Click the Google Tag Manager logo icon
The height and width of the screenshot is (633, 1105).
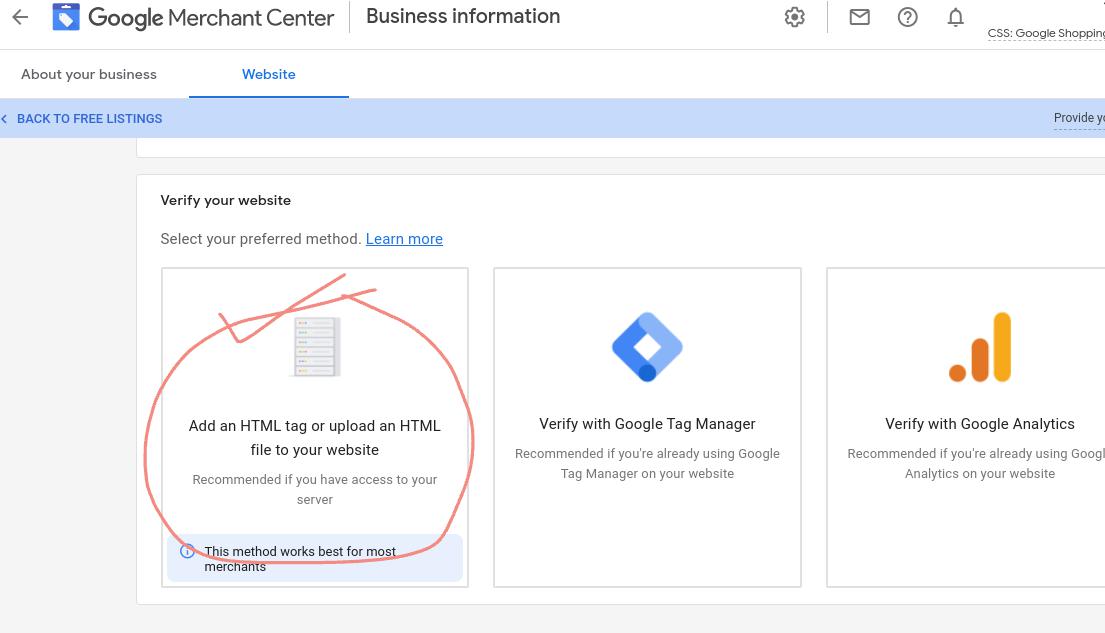point(647,347)
